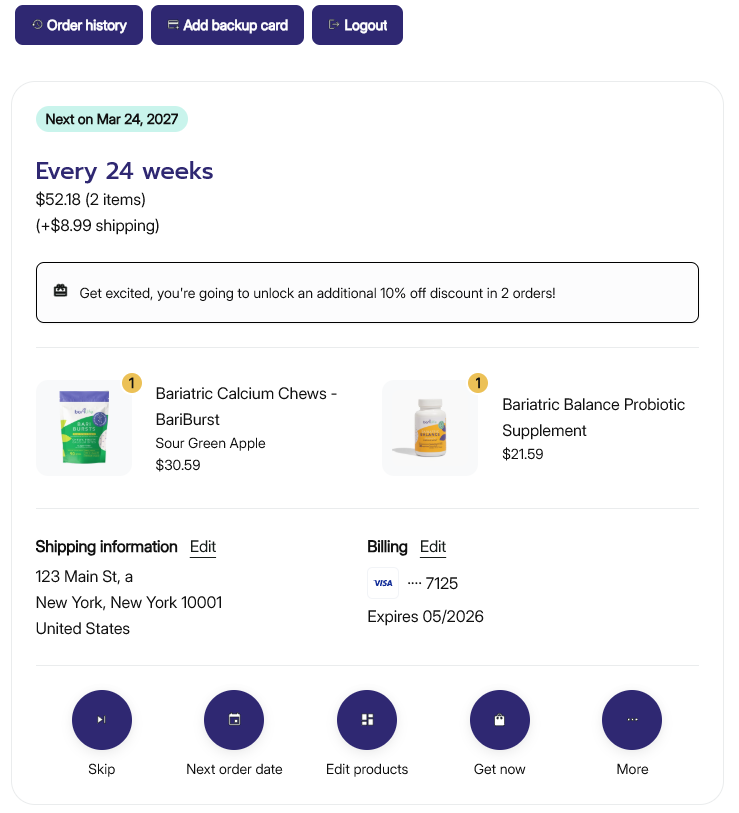The image size is (739, 813).
Task: Click the 10% off discount banner
Action: point(367,293)
